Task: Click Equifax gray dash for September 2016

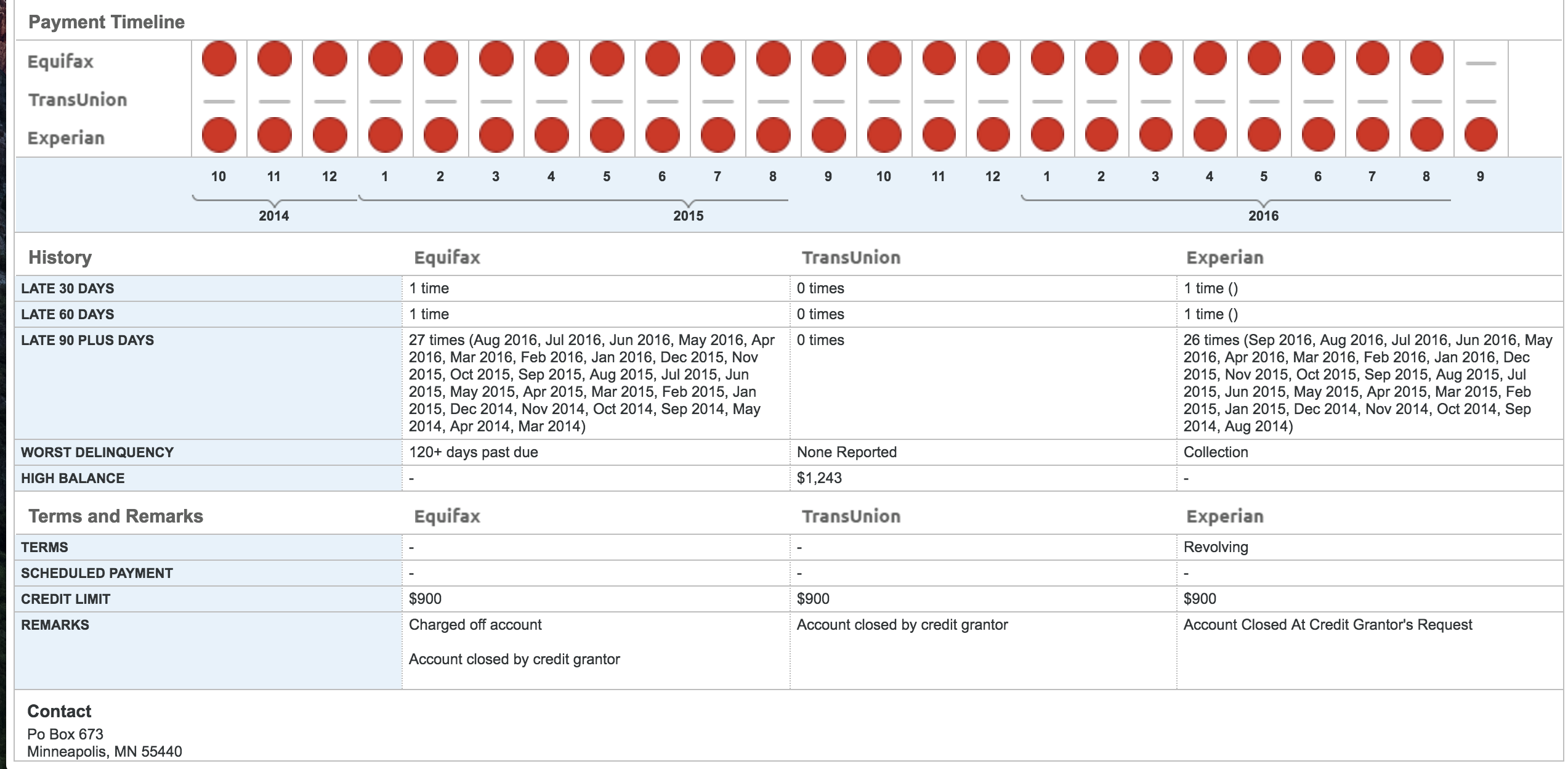Action: (x=1481, y=63)
